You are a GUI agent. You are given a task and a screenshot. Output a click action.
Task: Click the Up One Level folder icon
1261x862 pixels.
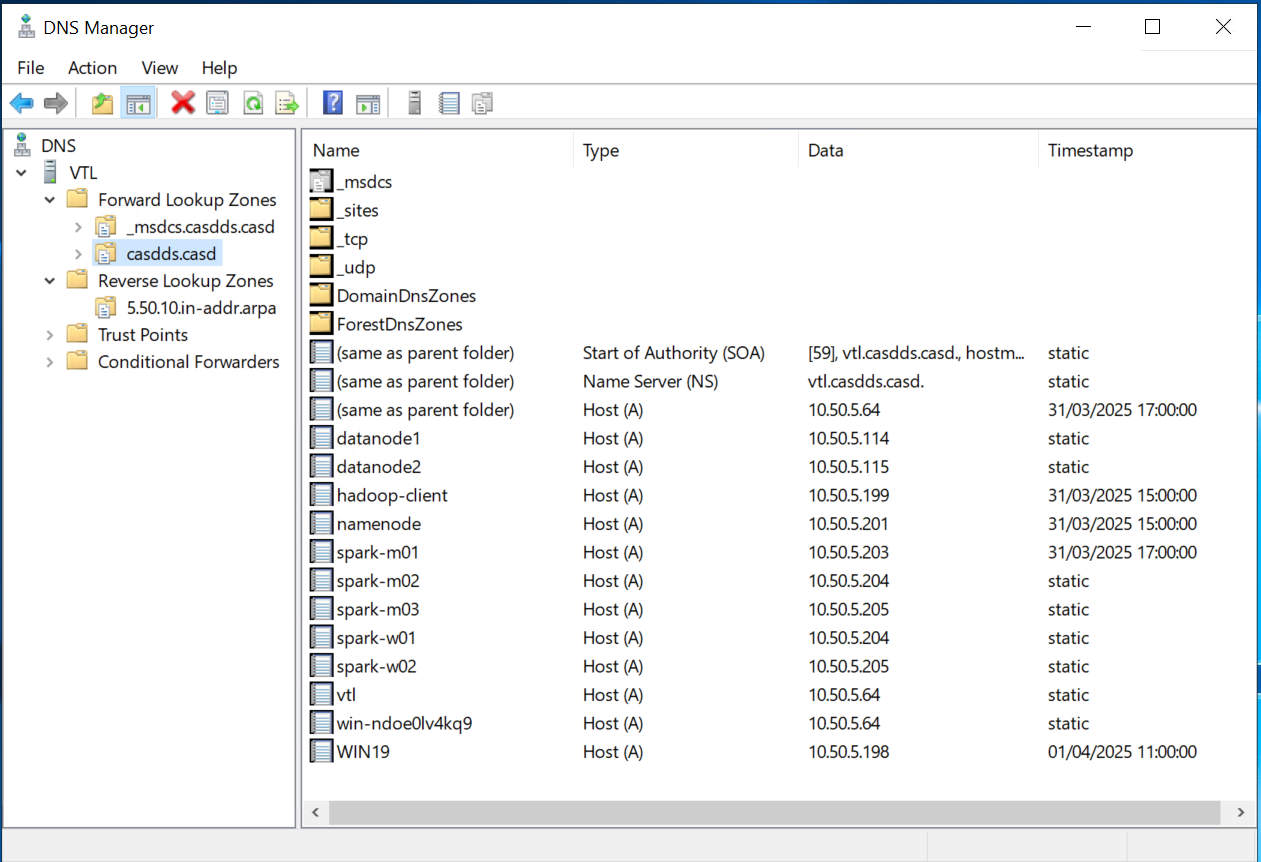tap(101, 102)
